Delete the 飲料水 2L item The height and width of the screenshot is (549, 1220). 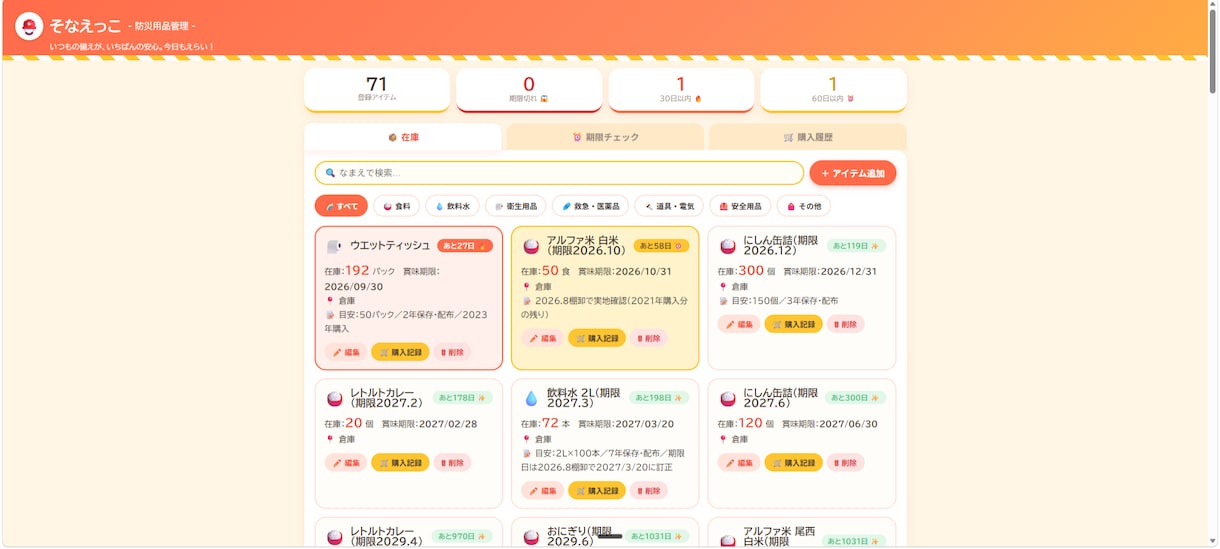point(649,491)
